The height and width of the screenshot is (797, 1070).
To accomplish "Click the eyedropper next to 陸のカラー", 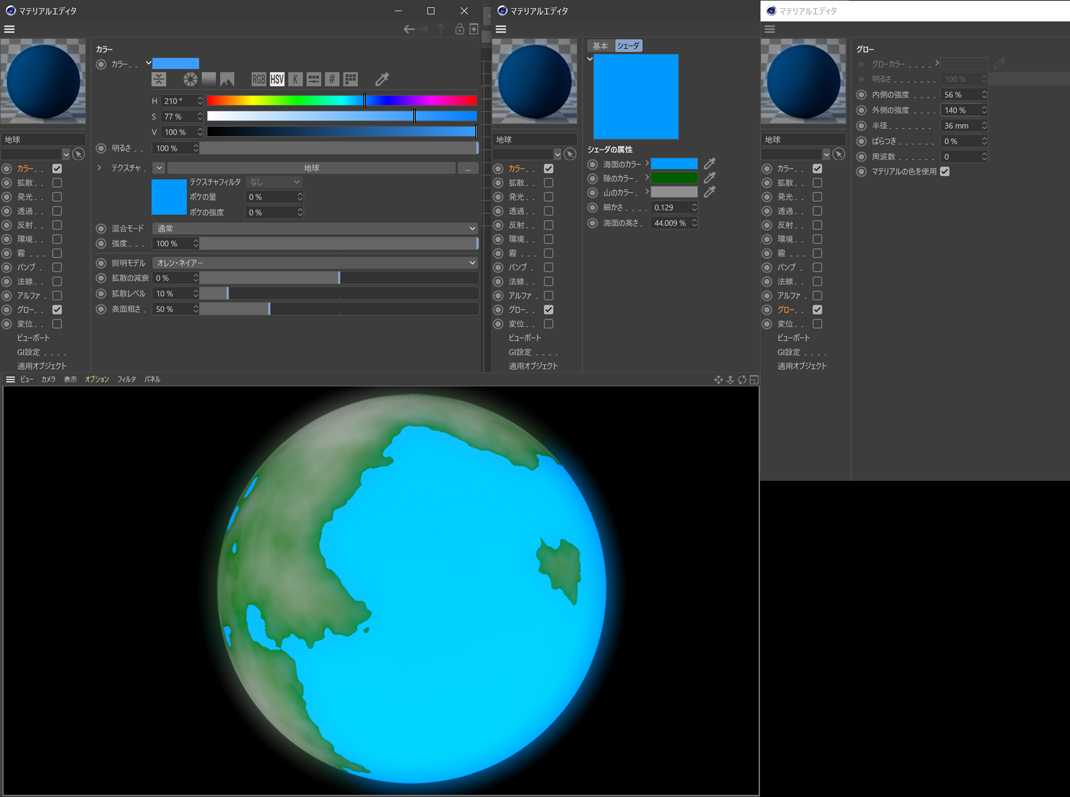I will tap(710, 178).
